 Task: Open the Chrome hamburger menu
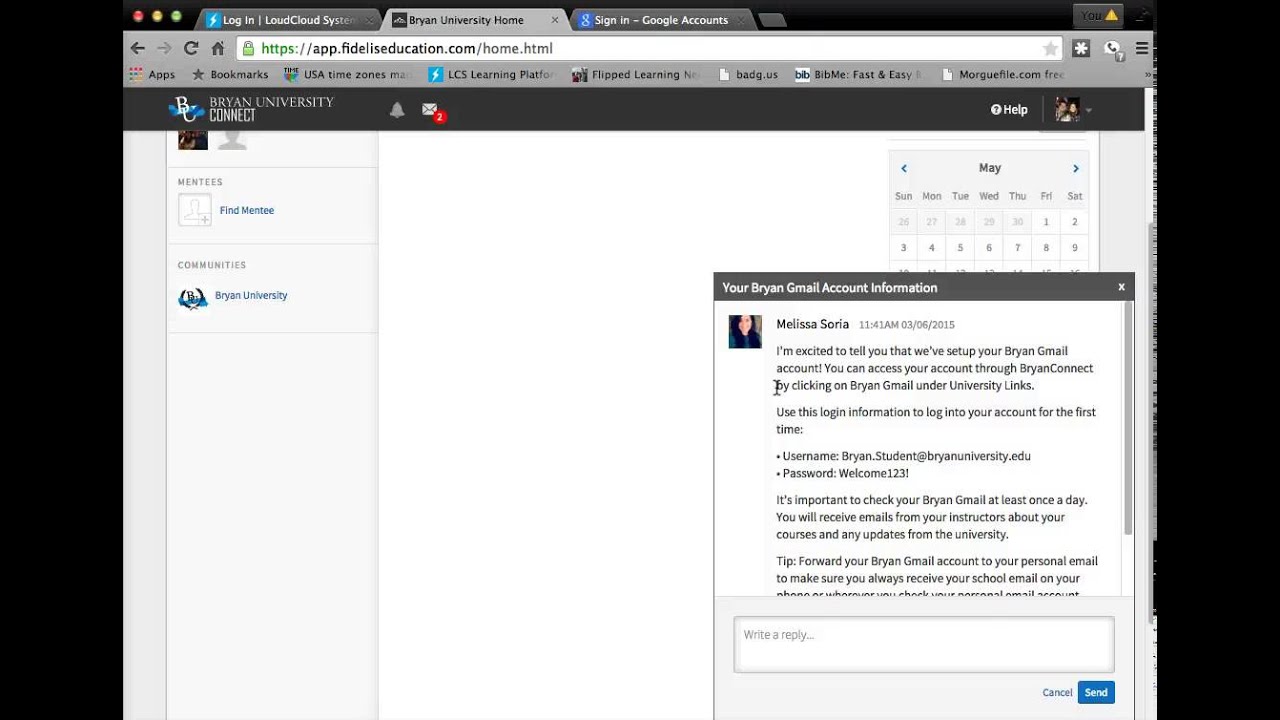(1141, 48)
